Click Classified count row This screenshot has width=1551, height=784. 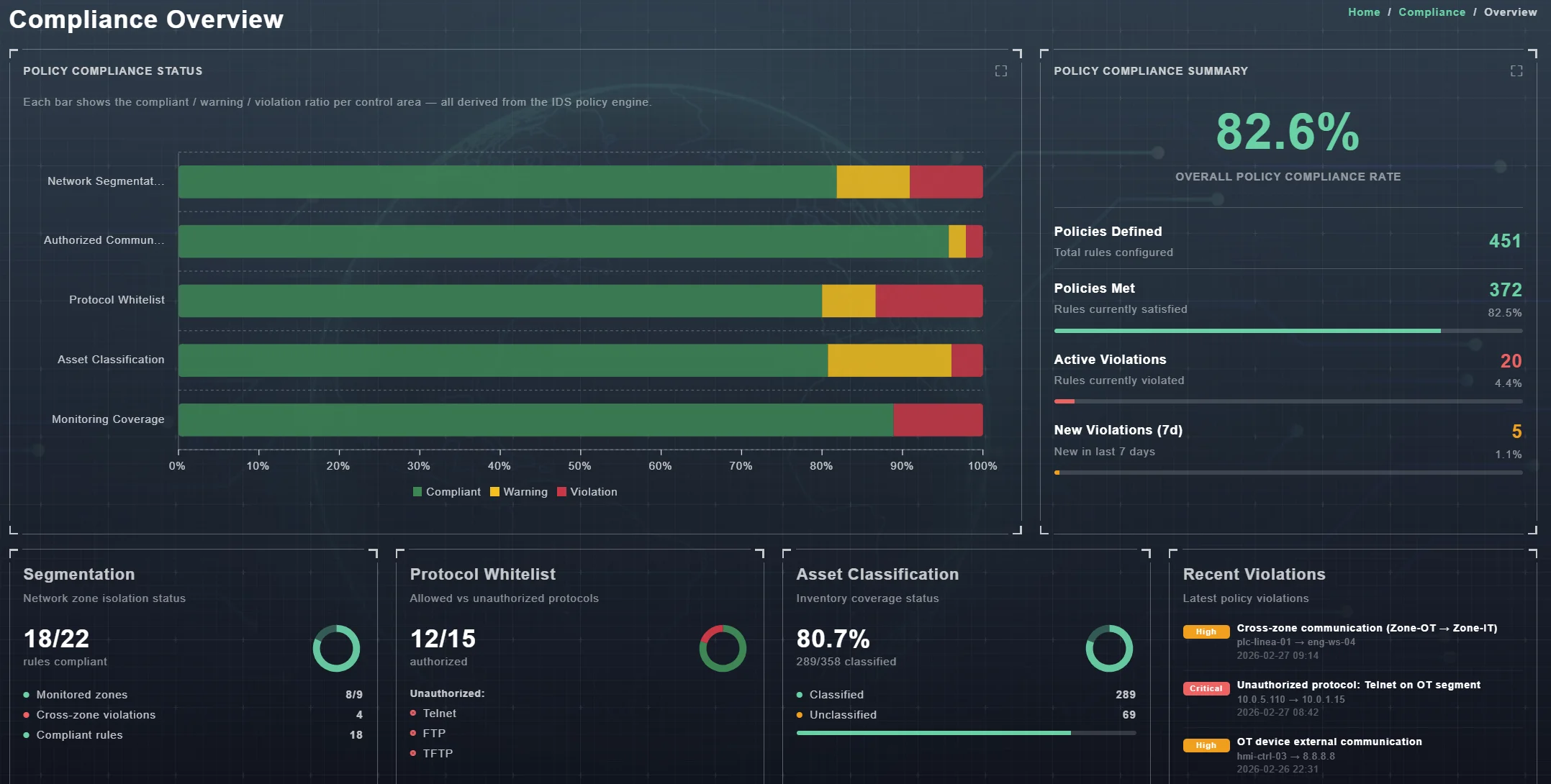click(966, 695)
